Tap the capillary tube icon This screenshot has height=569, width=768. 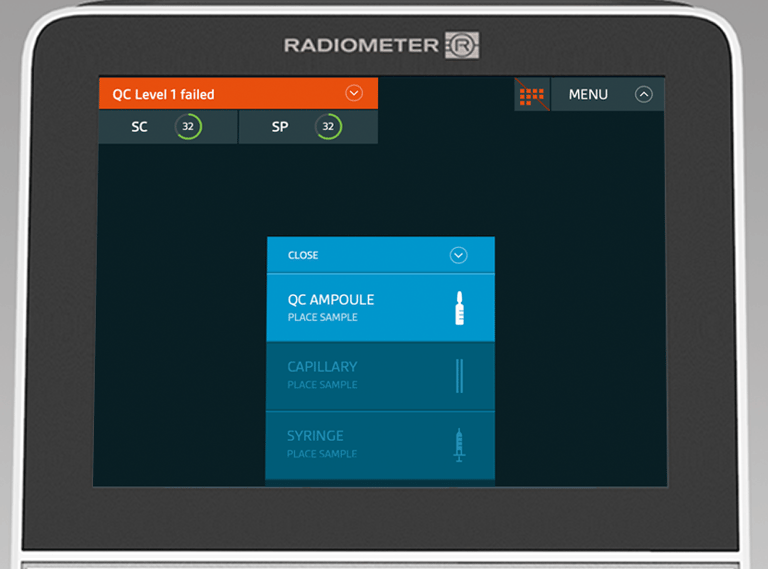(459, 376)
